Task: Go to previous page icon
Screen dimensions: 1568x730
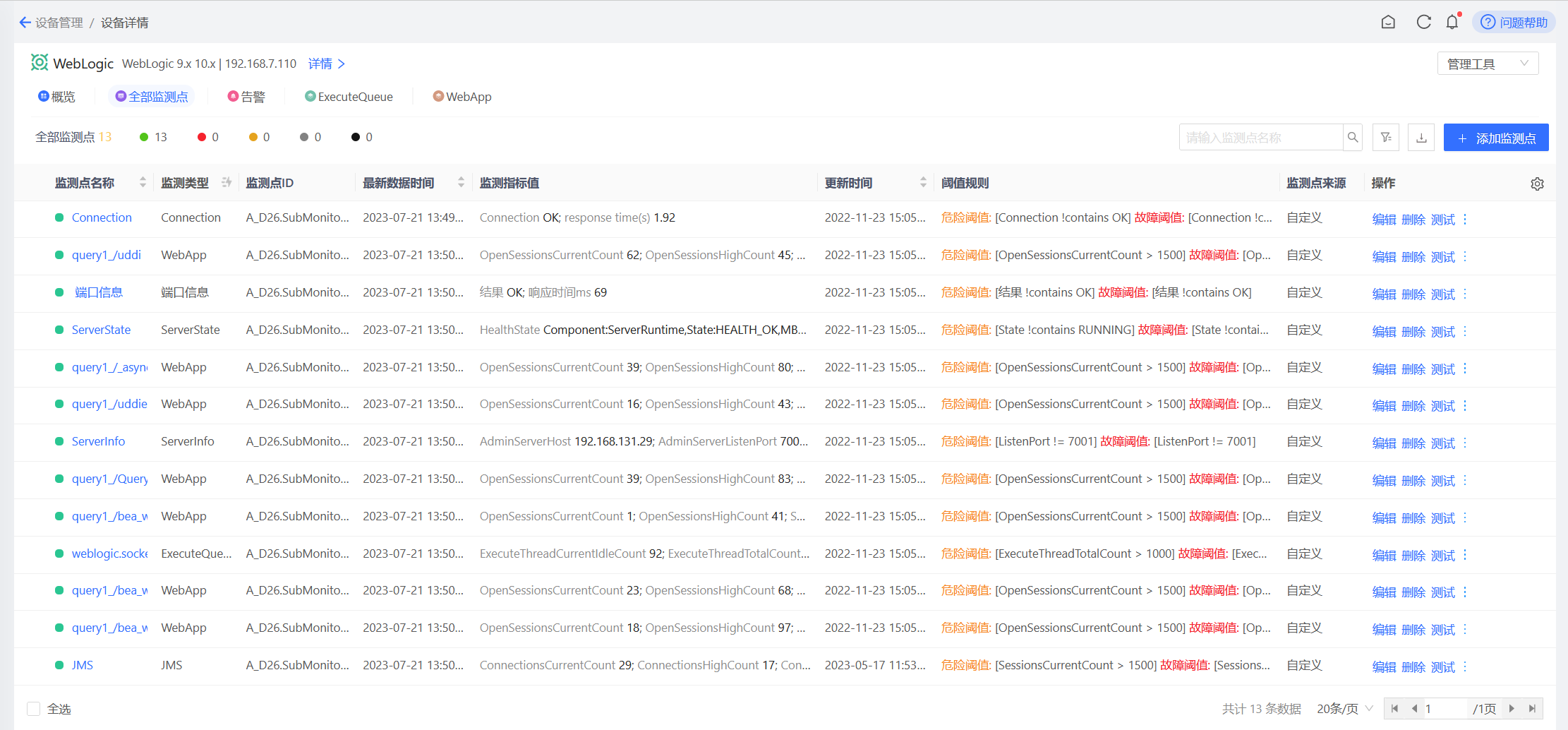Action: [x=1414, y=709]
